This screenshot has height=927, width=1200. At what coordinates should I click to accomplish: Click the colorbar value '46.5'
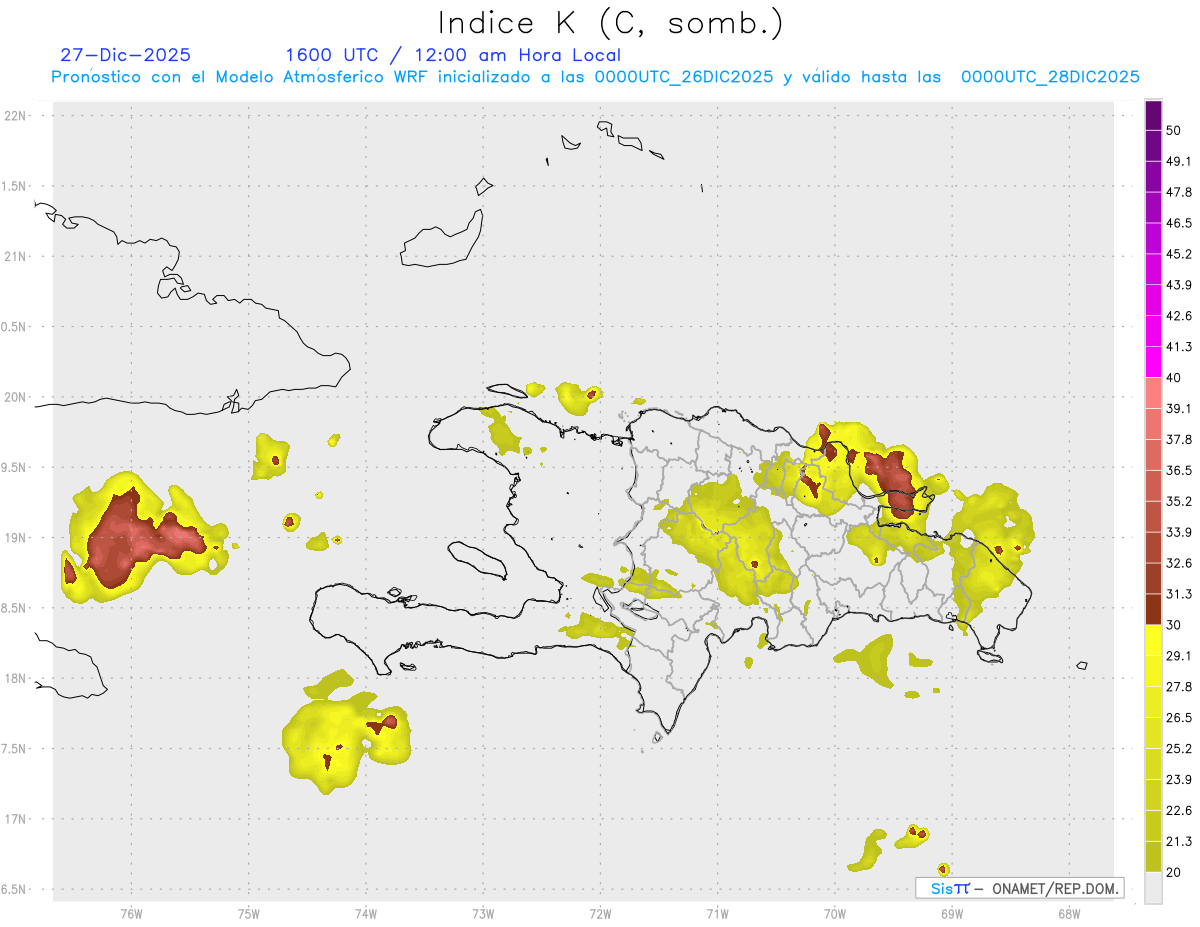click(1178, 223)
